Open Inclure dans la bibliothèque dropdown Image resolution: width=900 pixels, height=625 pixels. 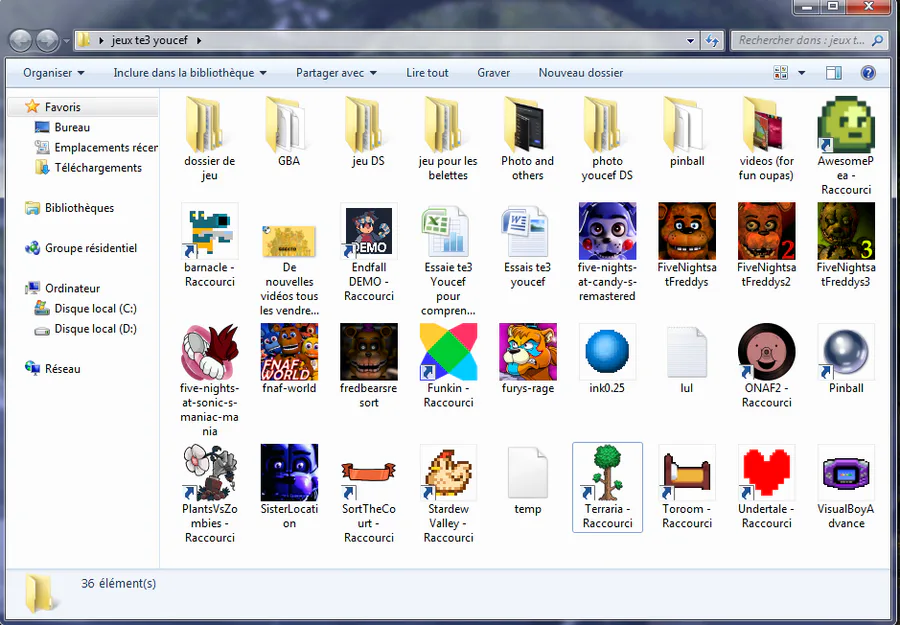190,73
